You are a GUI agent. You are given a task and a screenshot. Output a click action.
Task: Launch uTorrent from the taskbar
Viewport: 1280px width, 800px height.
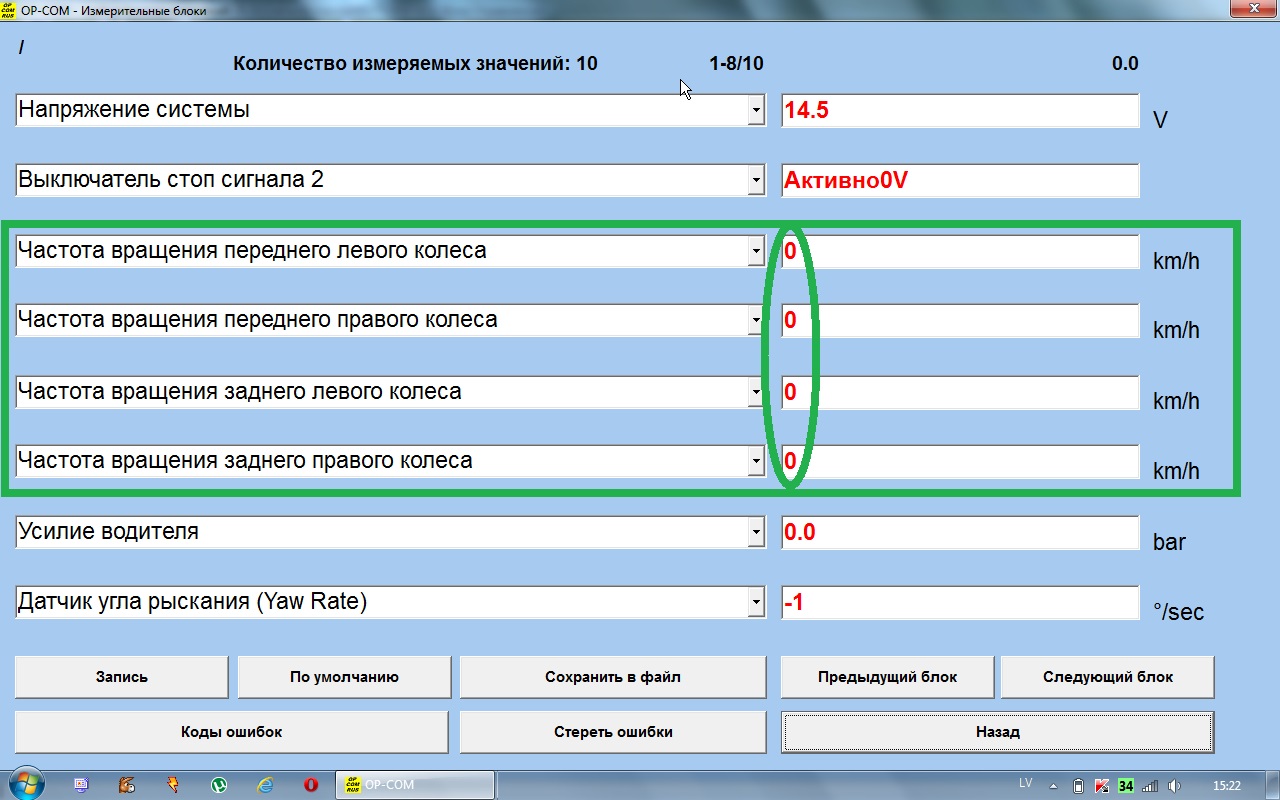219,785
